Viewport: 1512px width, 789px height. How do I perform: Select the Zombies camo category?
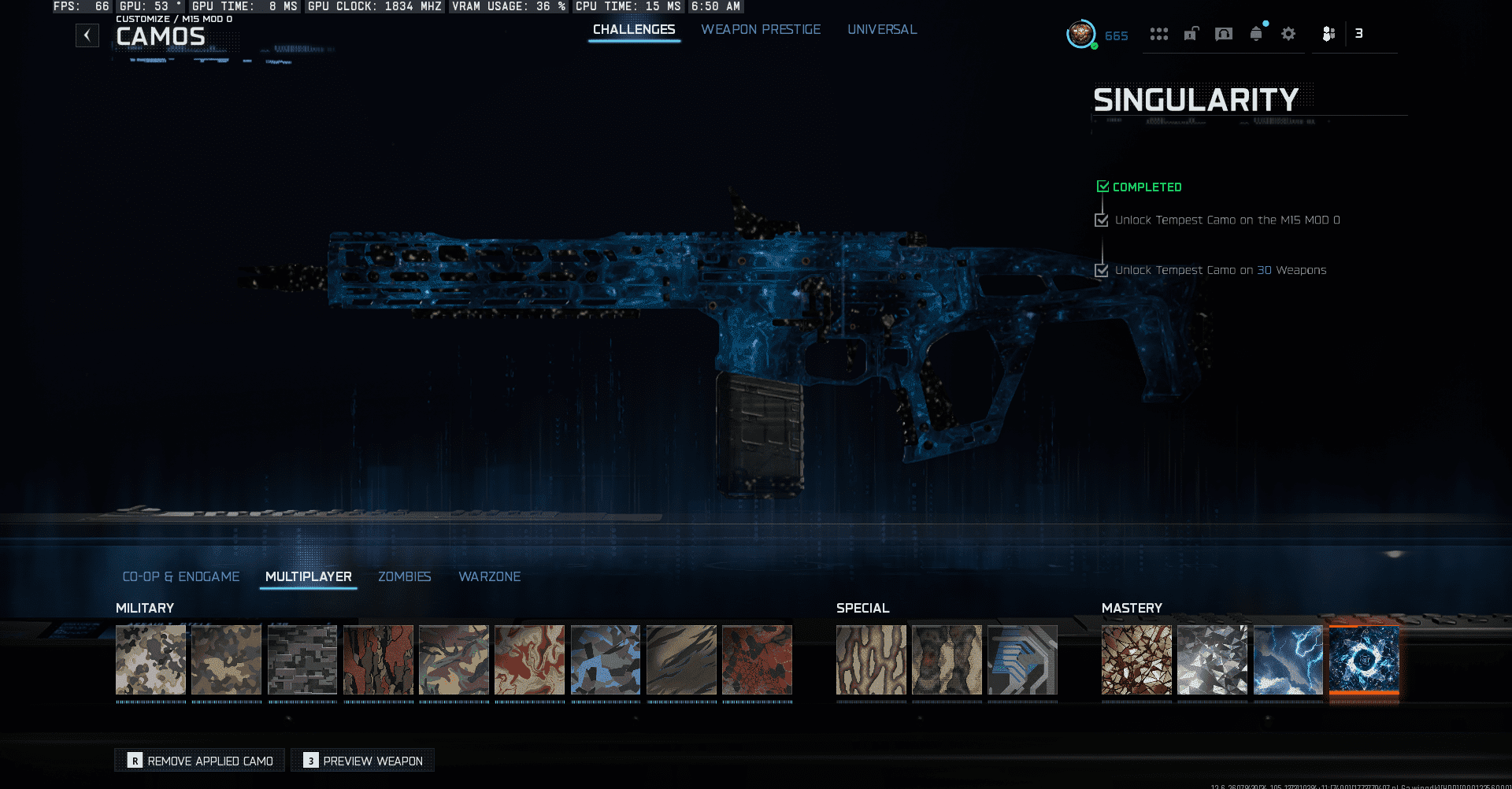click(x=404, y=576)
